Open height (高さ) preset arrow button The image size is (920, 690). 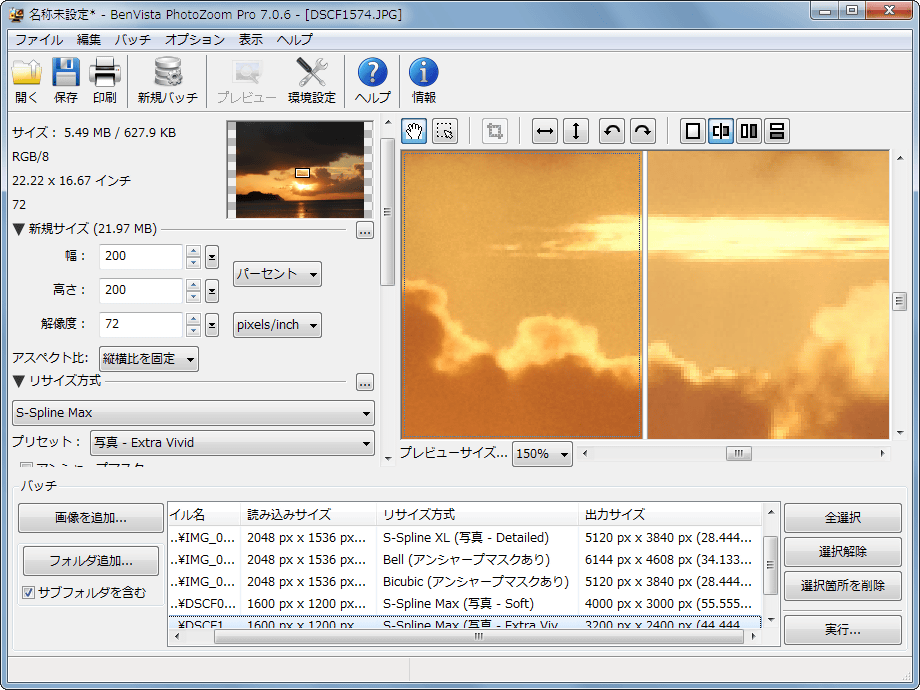(x=212, y=290)
